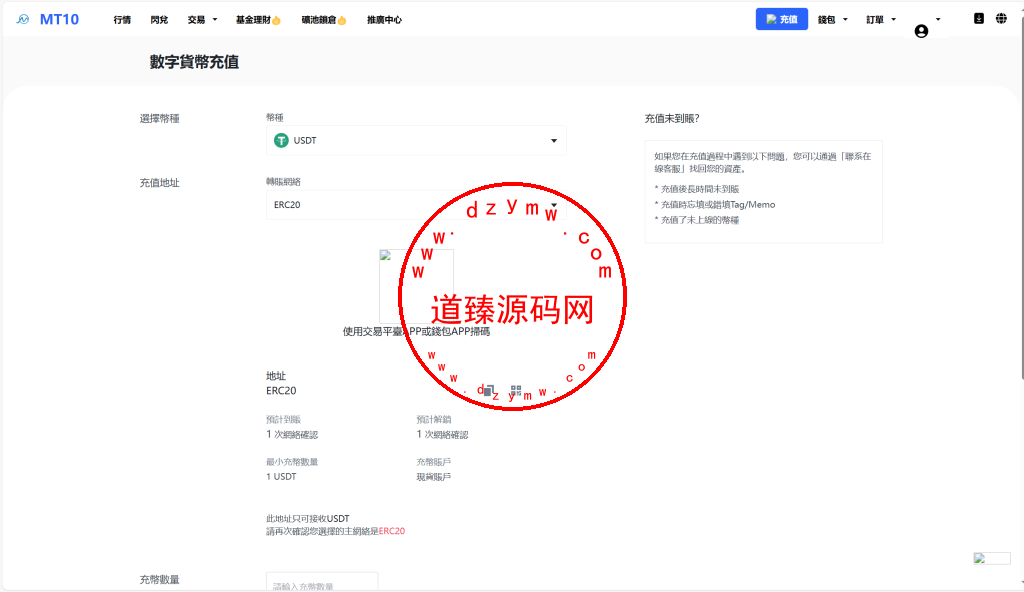The image size is (1024, 592).
Task: Click the USDT Tether coin icon
Action: [x=281, y=140]
